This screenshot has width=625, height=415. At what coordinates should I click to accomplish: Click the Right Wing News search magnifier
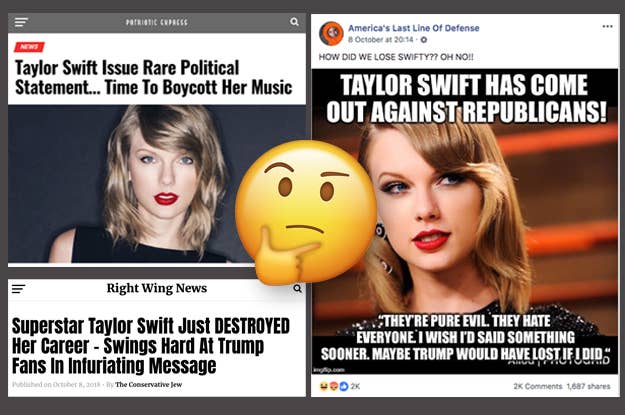click(x=297, y=288)
